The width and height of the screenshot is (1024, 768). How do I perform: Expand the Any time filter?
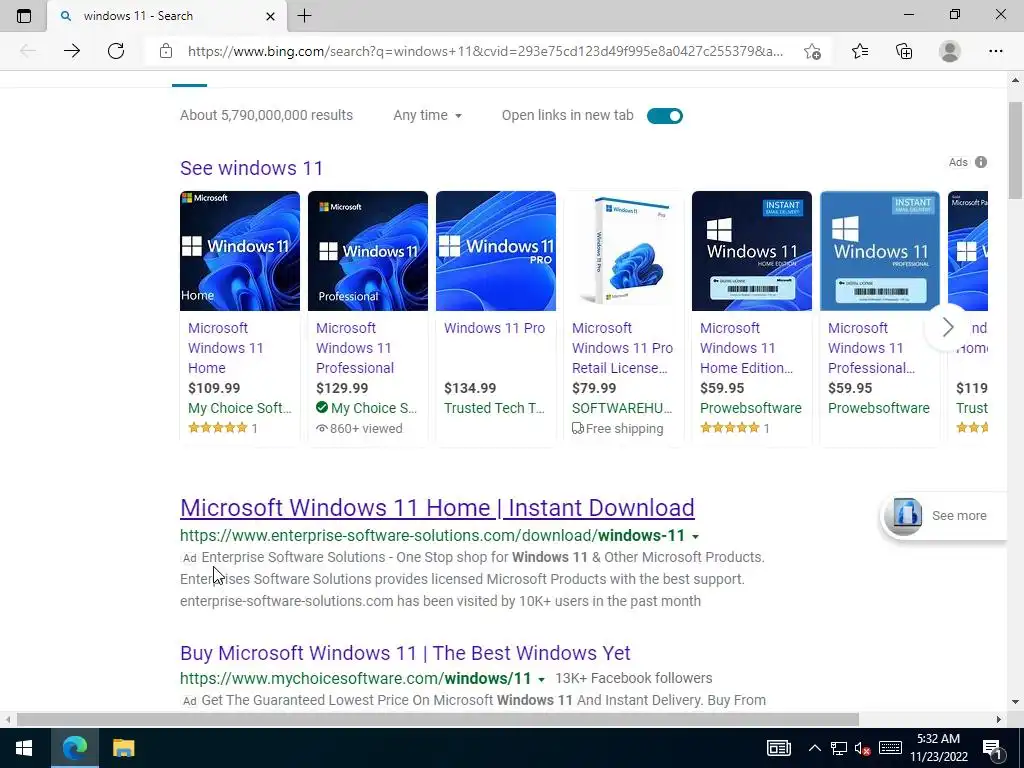point(427,116)
